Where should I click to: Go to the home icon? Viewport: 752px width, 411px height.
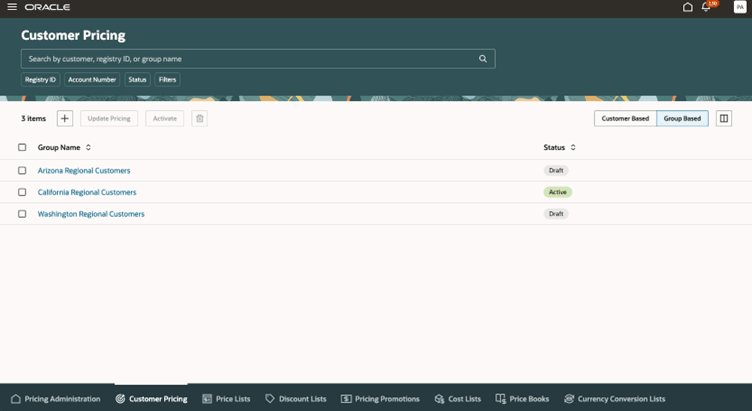click(688, 7)
